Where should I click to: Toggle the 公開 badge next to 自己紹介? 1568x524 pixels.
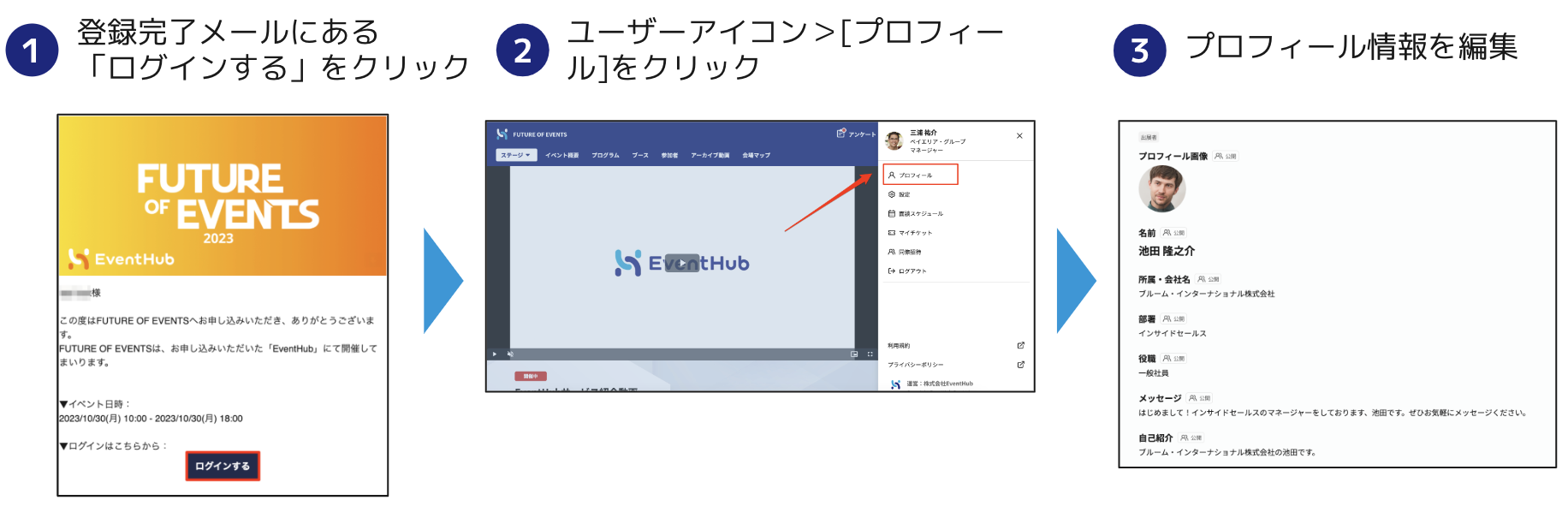point(1191,438)
